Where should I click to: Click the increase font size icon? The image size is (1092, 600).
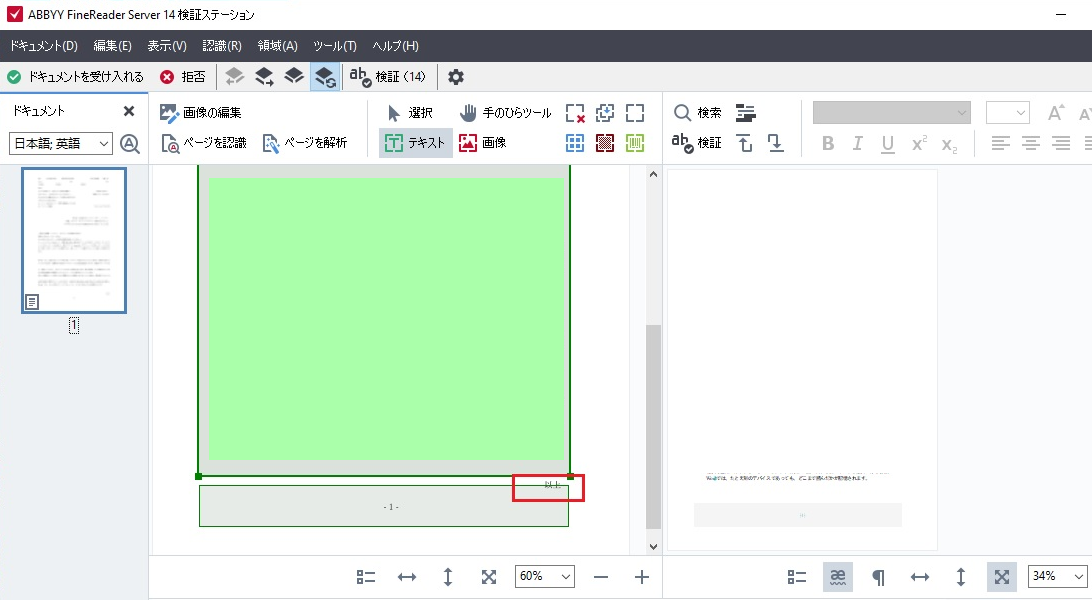[1056, 113]
